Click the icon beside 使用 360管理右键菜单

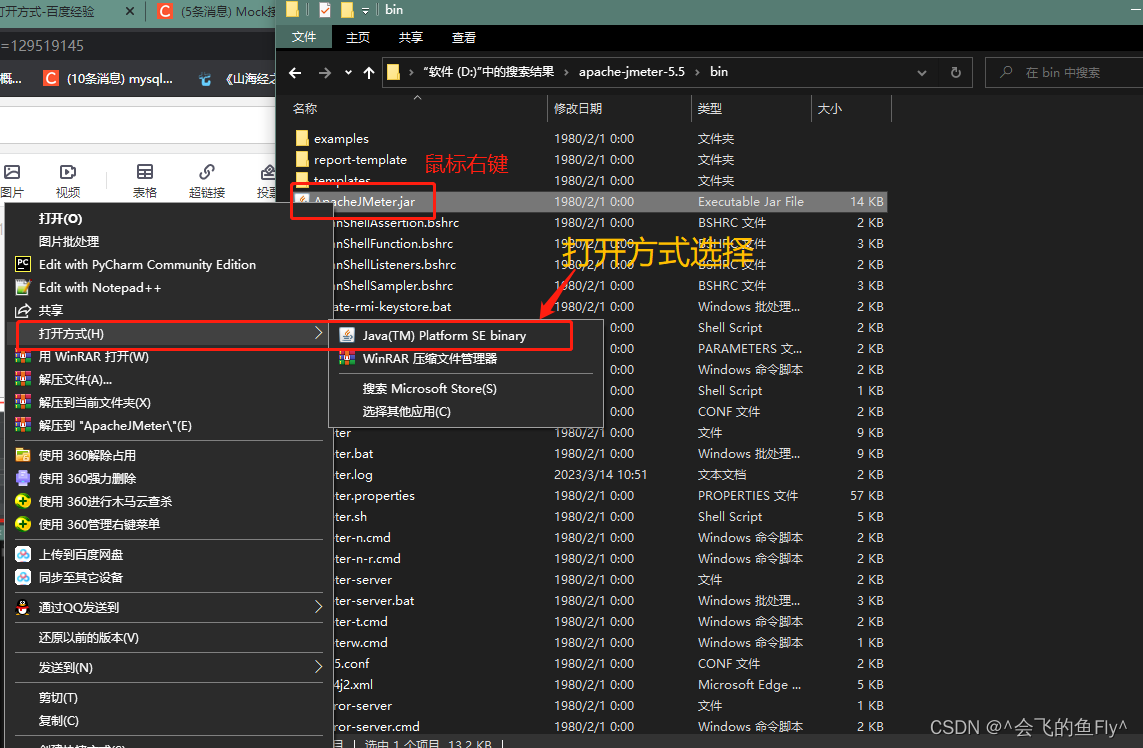click(x=23, y=524)
